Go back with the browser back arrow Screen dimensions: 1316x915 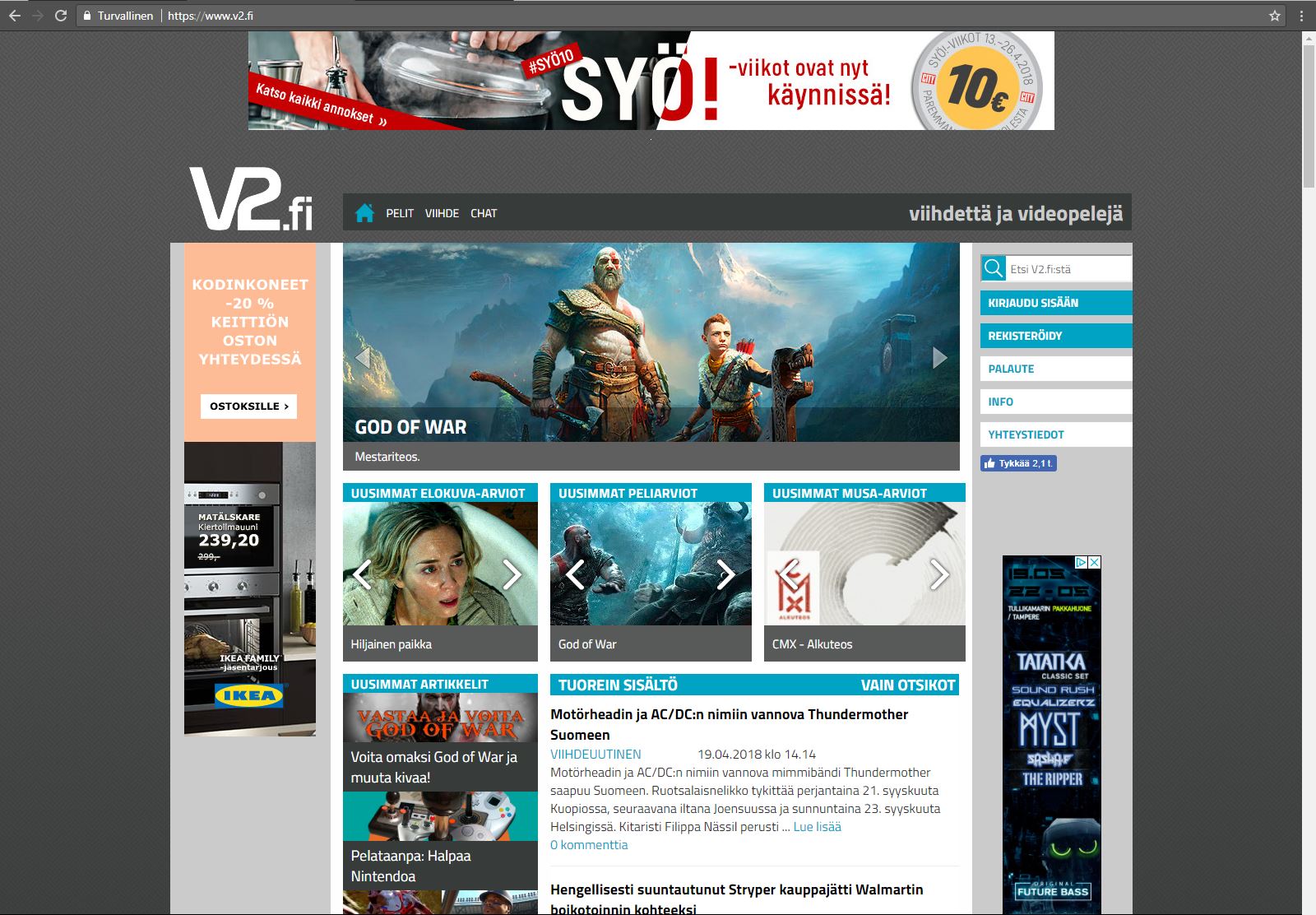(x=14, y=16)
